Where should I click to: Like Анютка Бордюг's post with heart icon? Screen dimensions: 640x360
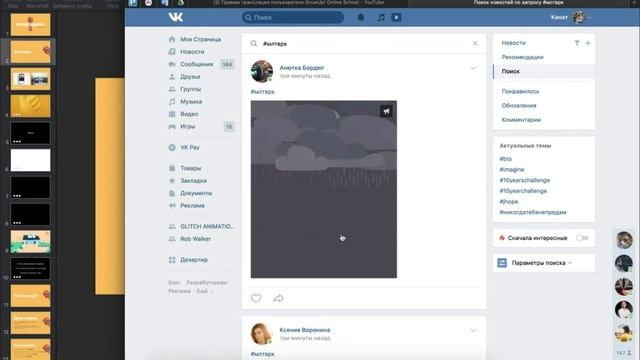tap(256, 298)
